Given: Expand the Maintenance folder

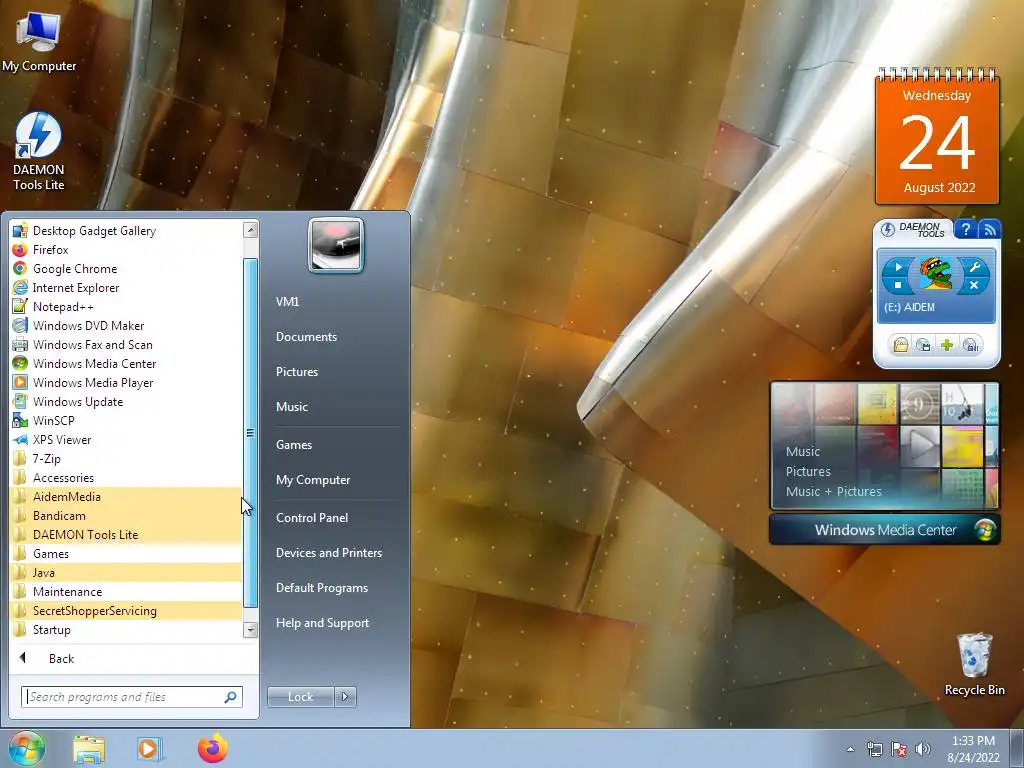Looking at the screenshot, I should click(125, 591).
